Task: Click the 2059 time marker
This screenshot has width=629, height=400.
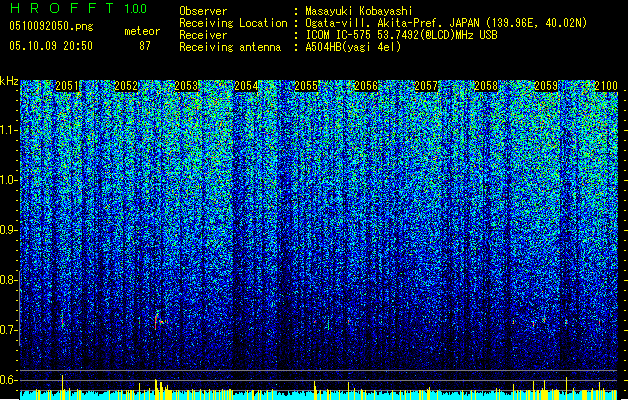Action: 546,86
